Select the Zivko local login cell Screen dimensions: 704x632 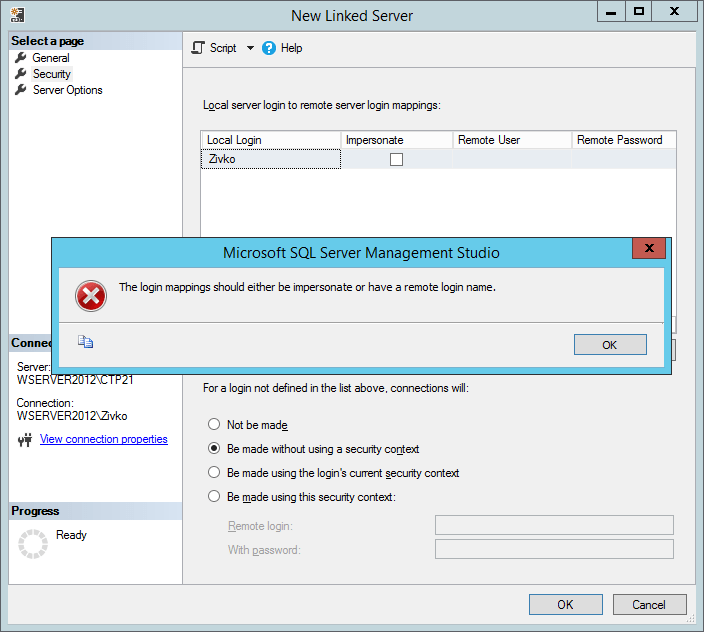271,159
